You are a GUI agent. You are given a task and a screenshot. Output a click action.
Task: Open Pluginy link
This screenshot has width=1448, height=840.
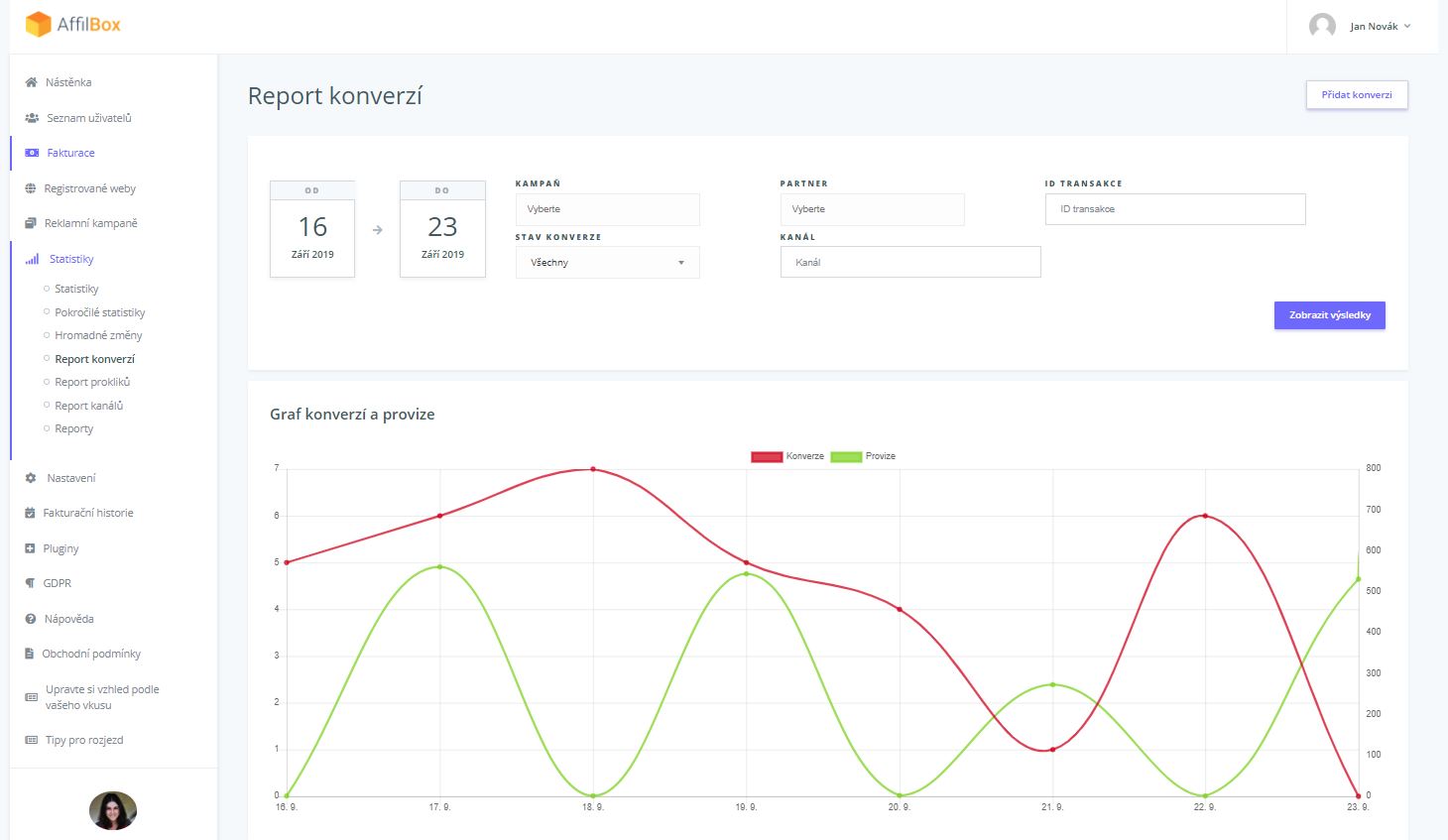coord(60,548)
